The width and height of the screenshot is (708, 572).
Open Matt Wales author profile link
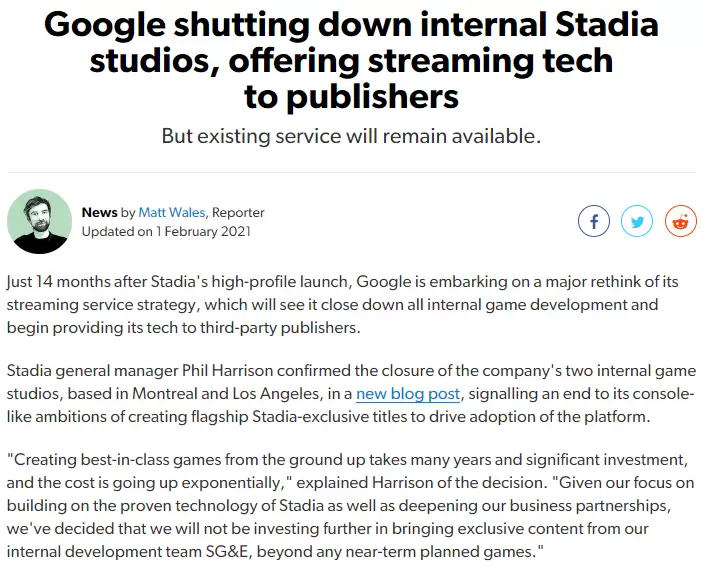[172, 212]
